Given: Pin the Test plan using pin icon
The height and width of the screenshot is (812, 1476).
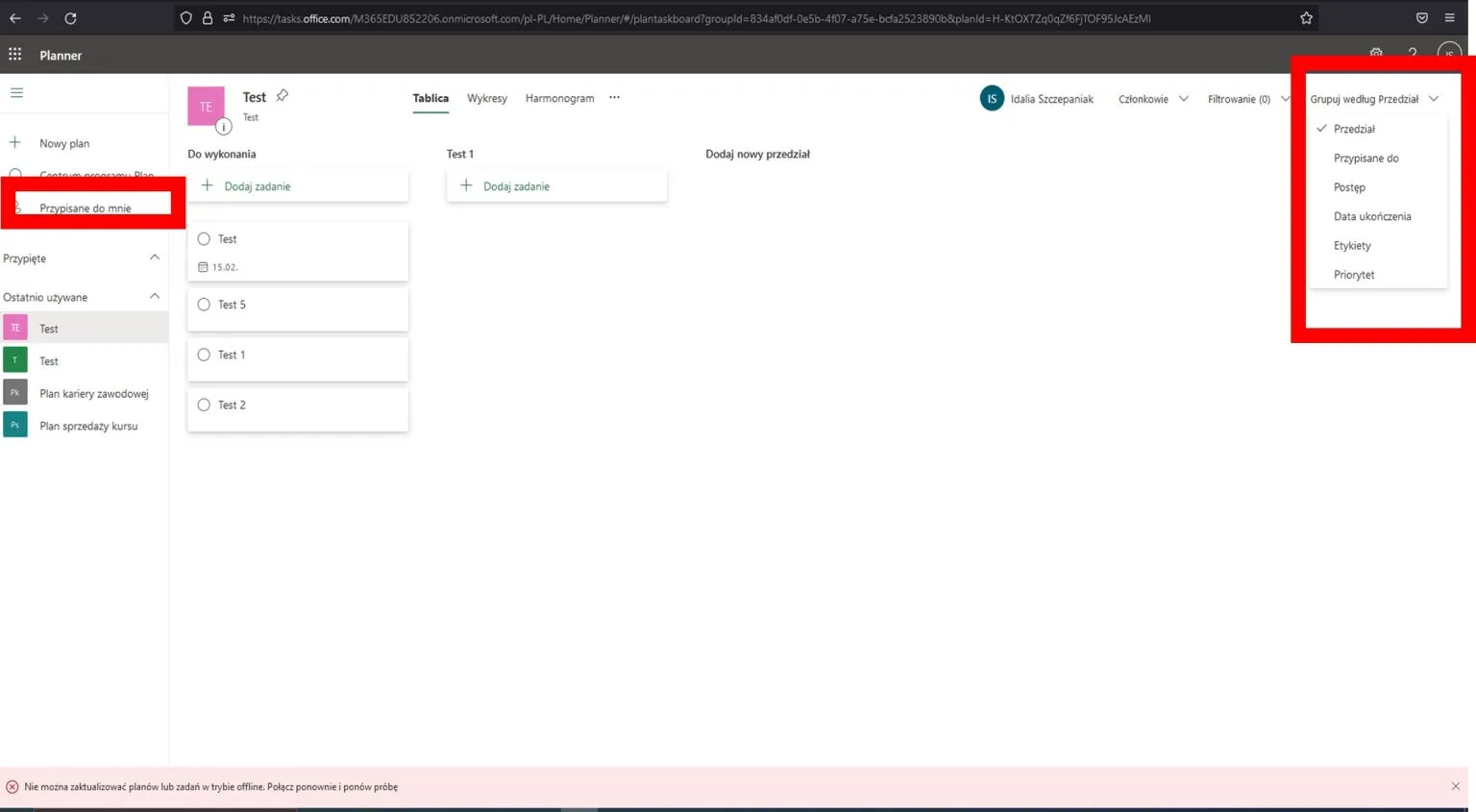Looking at the screenshot, I should point(282,96).
